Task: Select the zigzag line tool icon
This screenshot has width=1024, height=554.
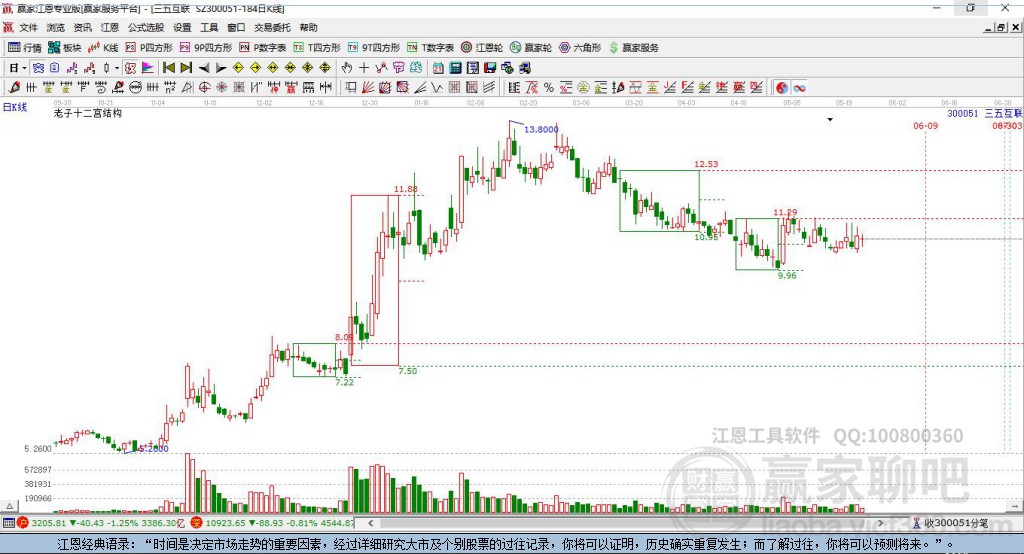Action: (x=436, y=87)
